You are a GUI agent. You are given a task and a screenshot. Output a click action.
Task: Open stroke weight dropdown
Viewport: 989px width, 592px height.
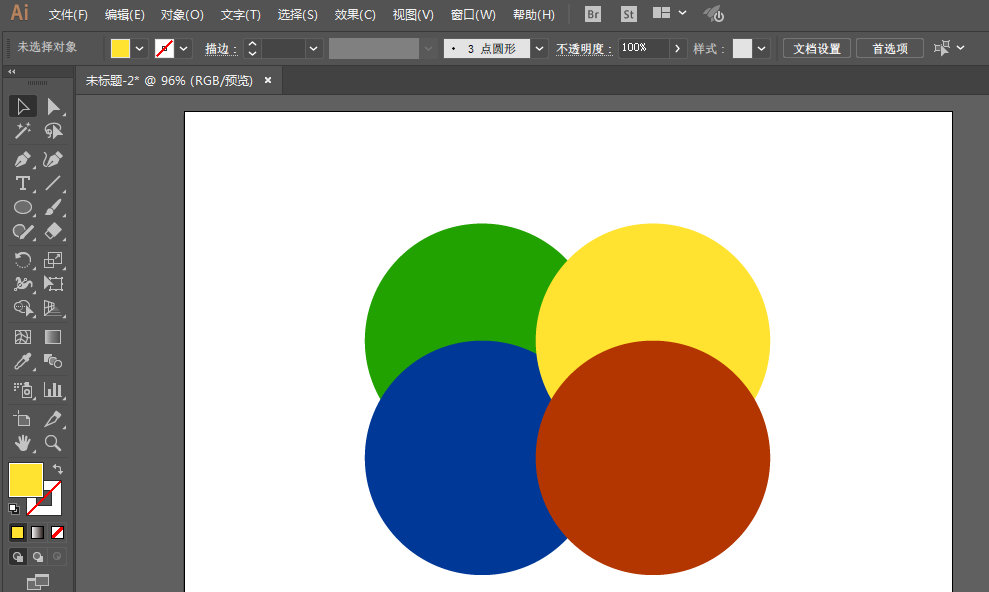[x=313, y=49]
